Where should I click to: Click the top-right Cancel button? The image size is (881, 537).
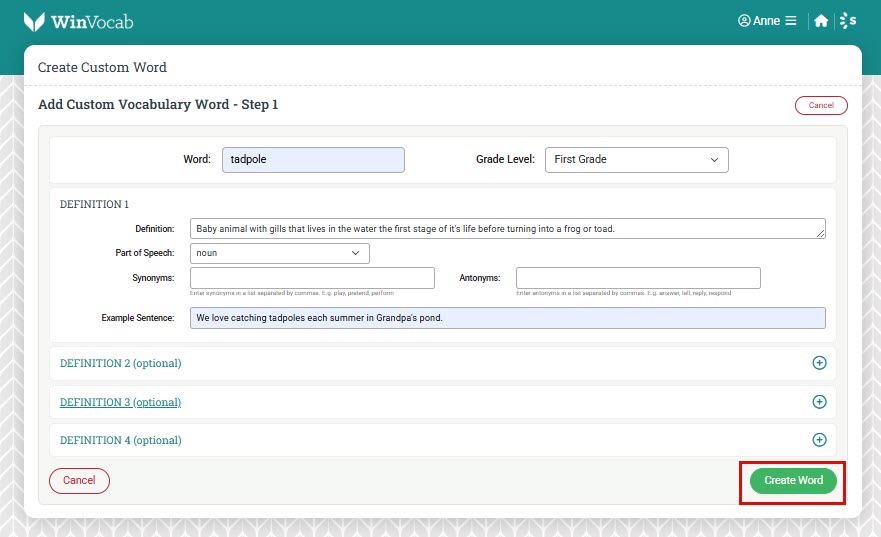[821, 105]
